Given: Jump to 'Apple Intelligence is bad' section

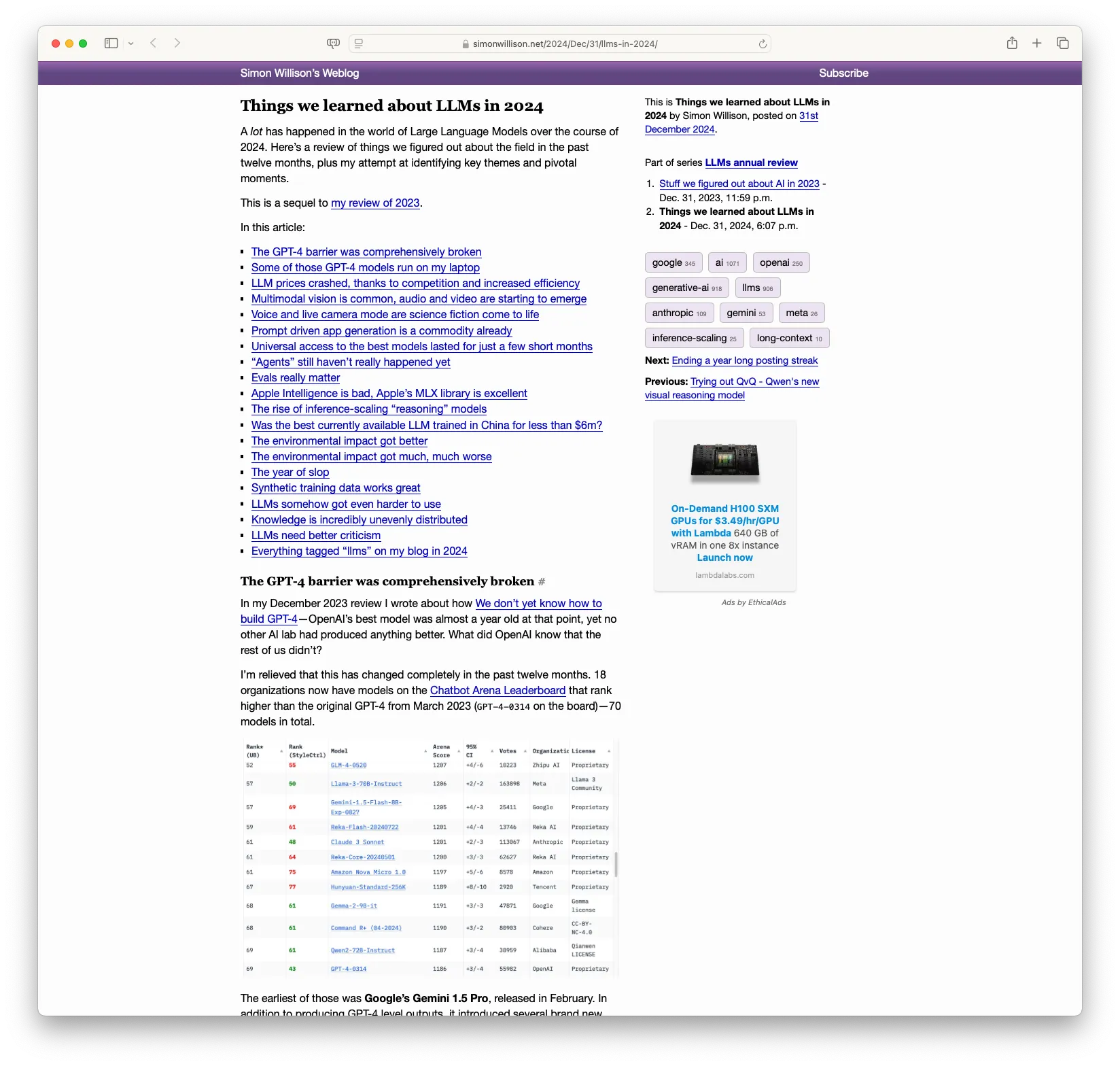Looking at the screenshot, I should click(x=389, y=393).
